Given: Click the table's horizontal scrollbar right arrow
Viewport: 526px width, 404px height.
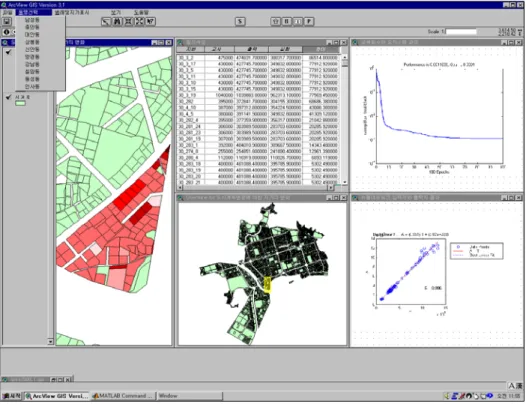Looking at the screenshot, I should [331, 187].
